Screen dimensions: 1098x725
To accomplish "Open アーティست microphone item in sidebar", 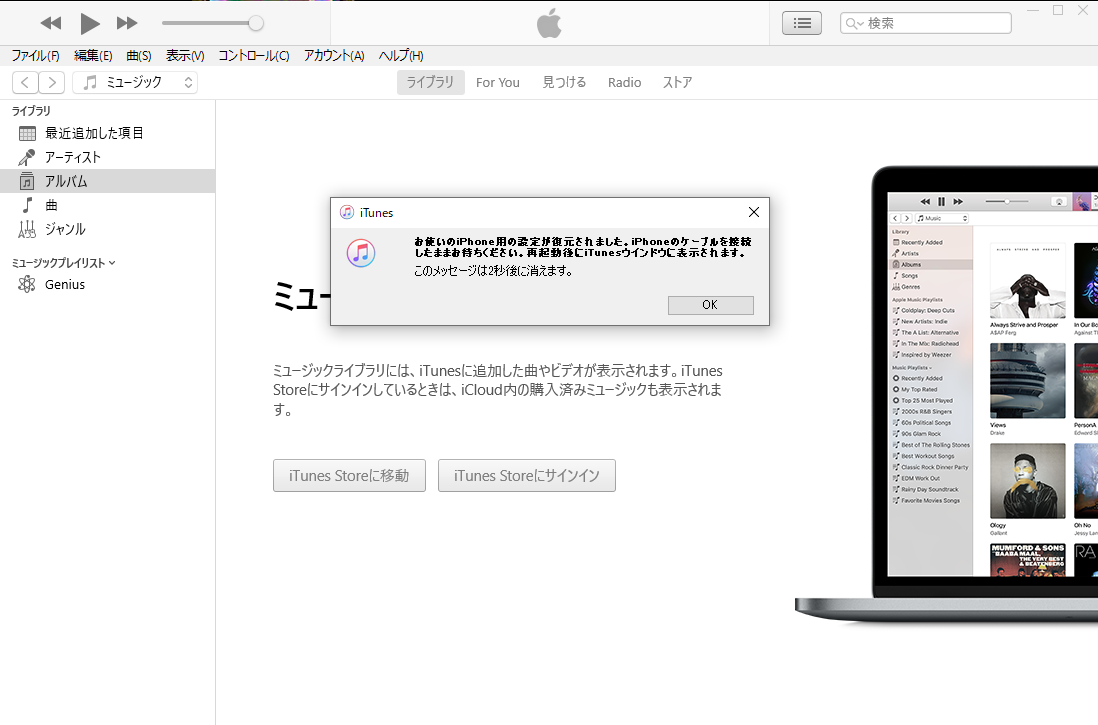I will 72,157.
